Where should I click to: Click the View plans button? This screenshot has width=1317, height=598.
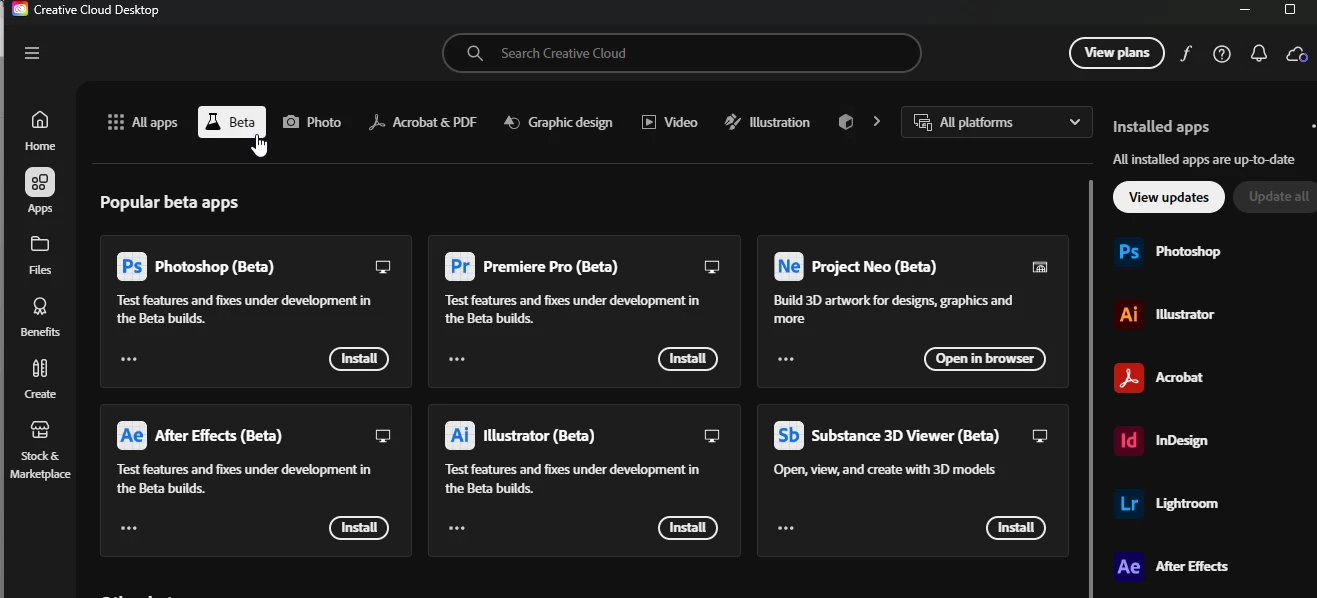pyautogui.click(x=1117, y=53)
